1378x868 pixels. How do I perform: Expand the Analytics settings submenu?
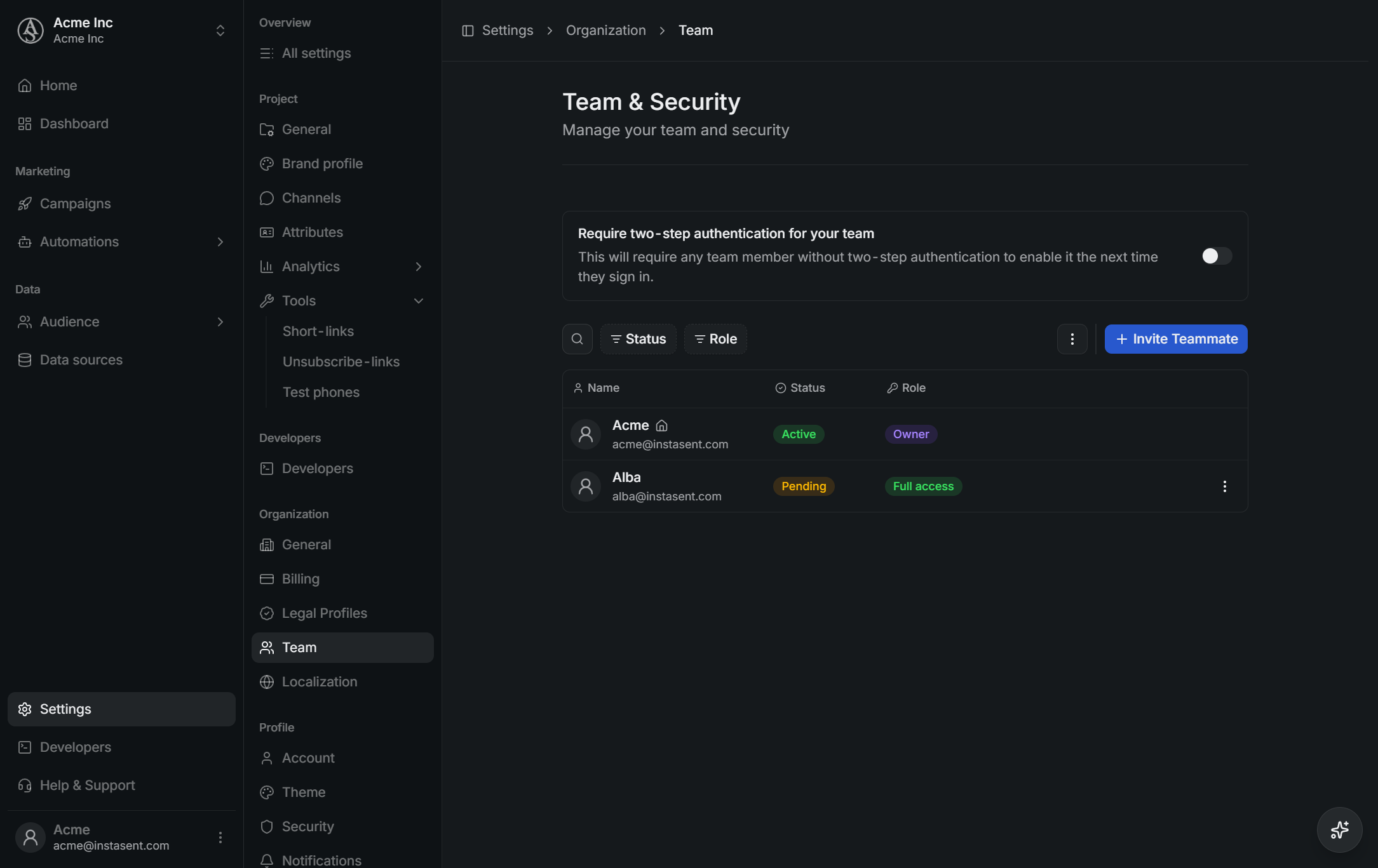(418, 267)
